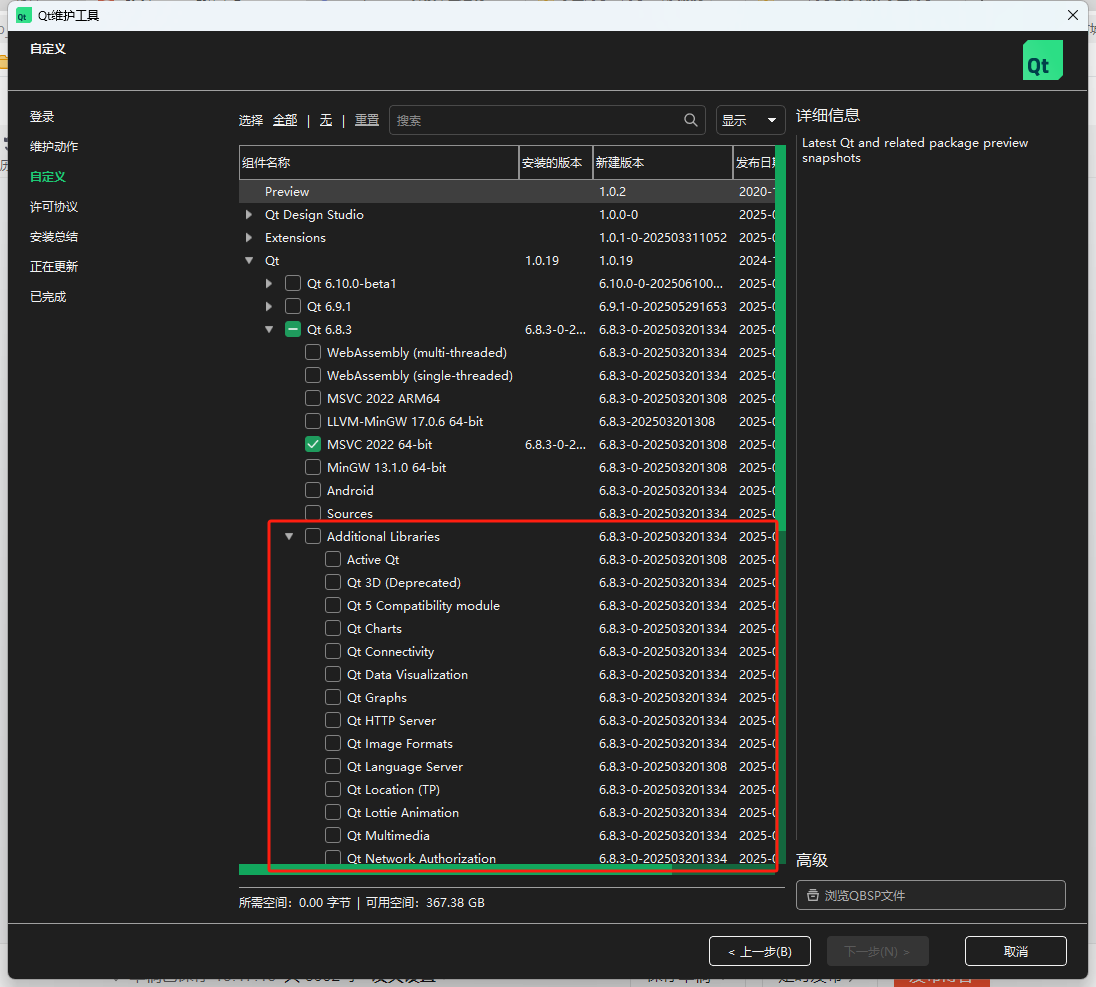The height and width of the screenshot is (987, 1096).
Task: Enable Qt 3D (Deprecated) library
Action: click(333, 582)
